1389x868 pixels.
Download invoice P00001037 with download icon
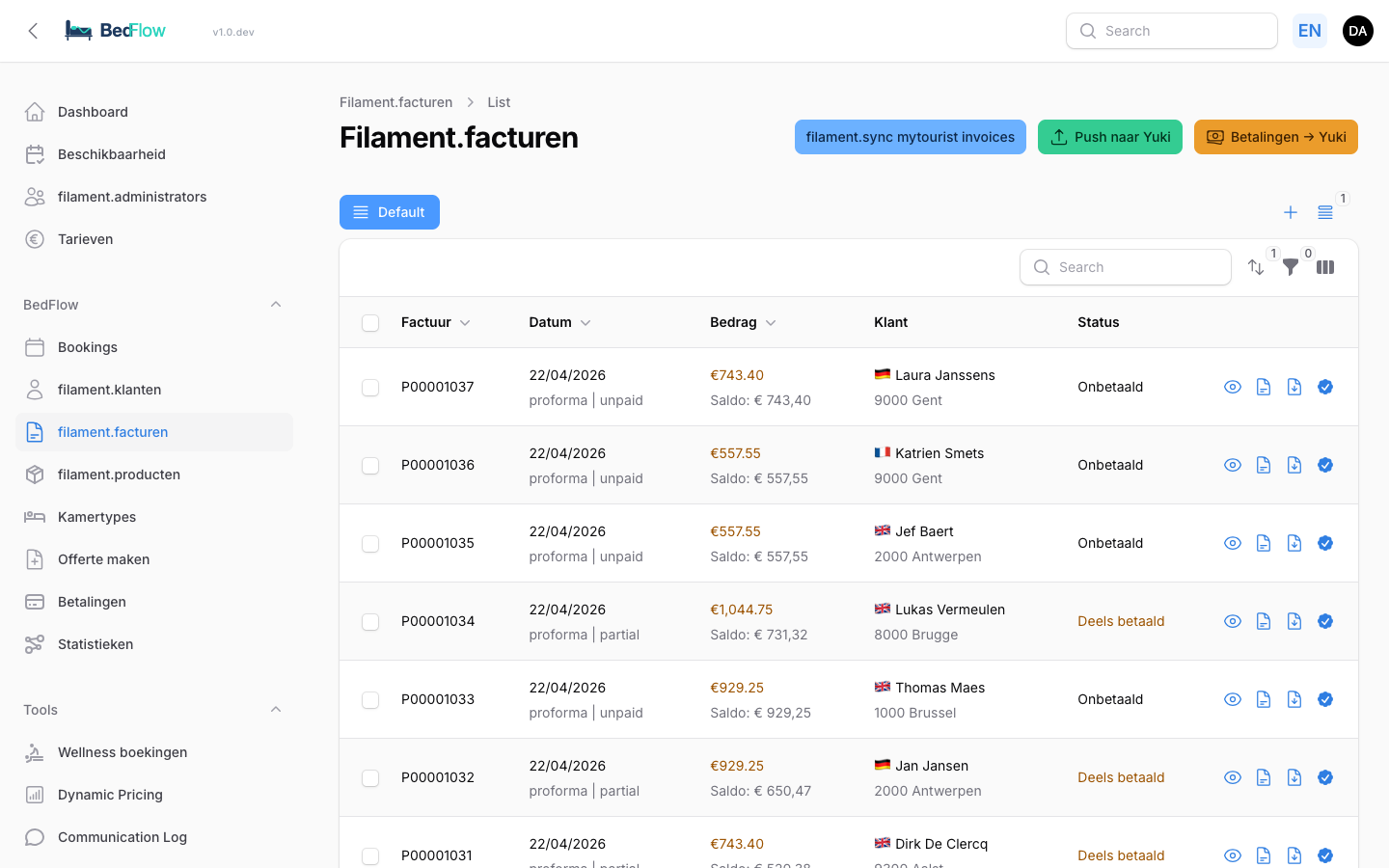pos(1294,387)
